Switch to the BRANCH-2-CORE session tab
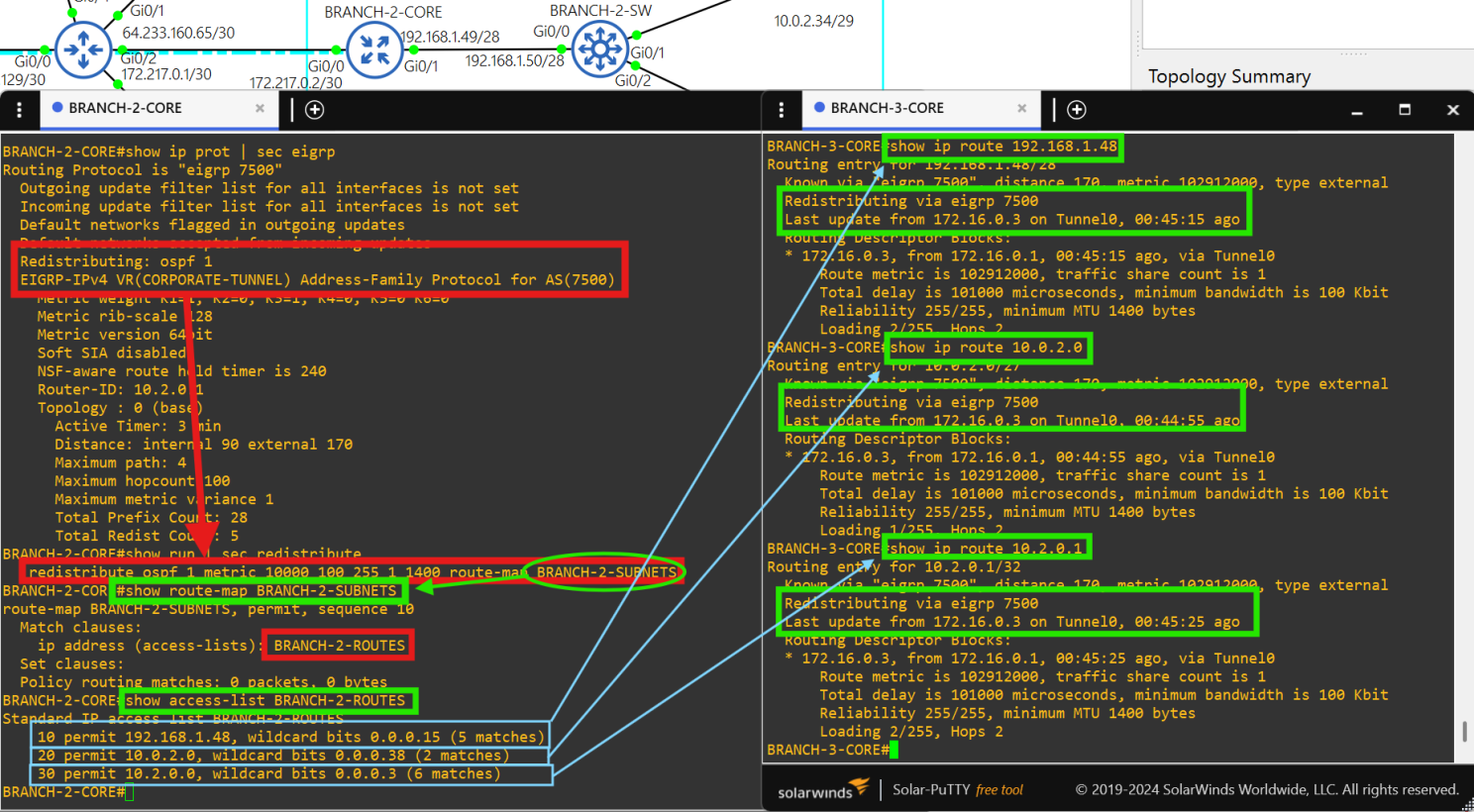1474x812 pixels. (125, 108)
